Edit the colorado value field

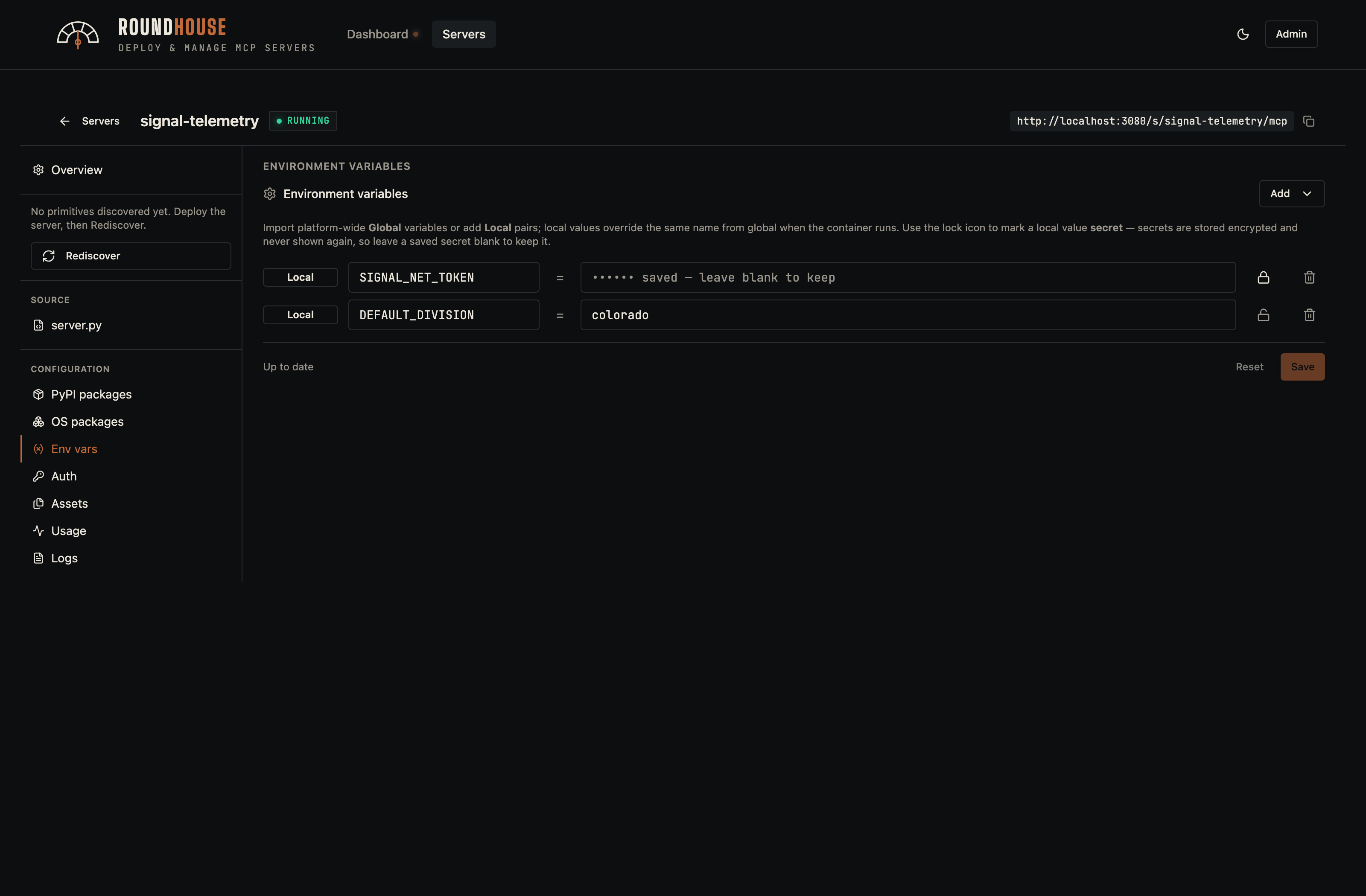click(908, 315)
